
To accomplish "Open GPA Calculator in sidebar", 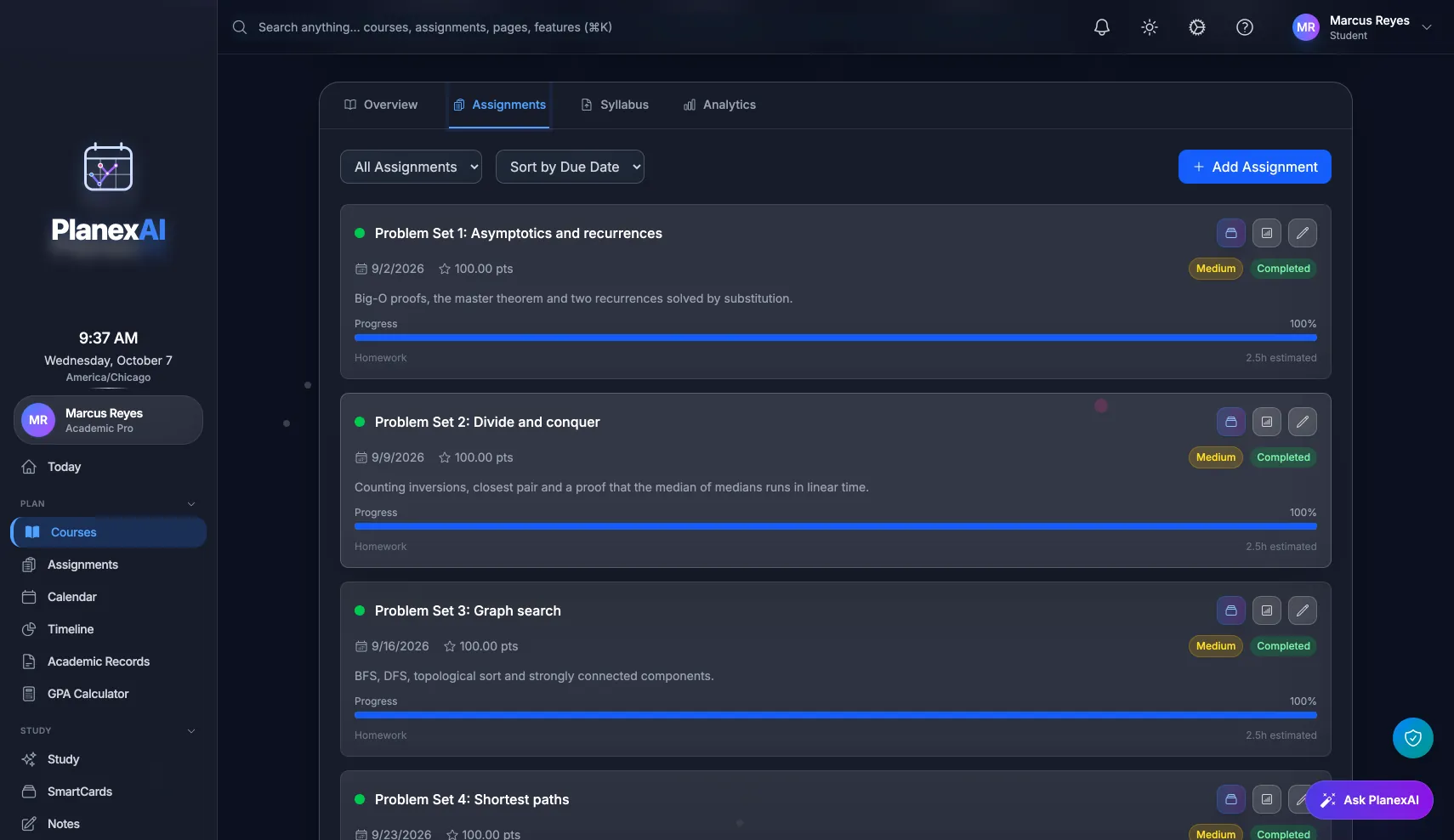I will 108,694.
